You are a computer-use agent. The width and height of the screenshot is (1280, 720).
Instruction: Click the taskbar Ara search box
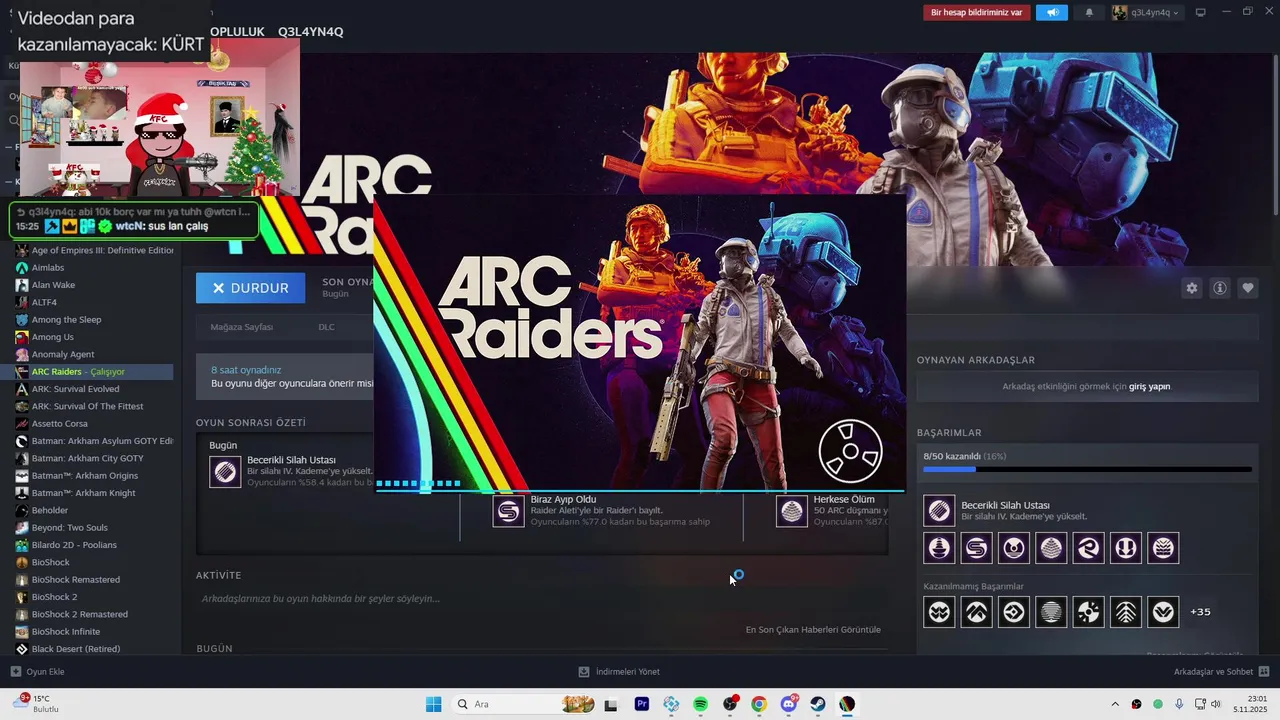(524, 704)
